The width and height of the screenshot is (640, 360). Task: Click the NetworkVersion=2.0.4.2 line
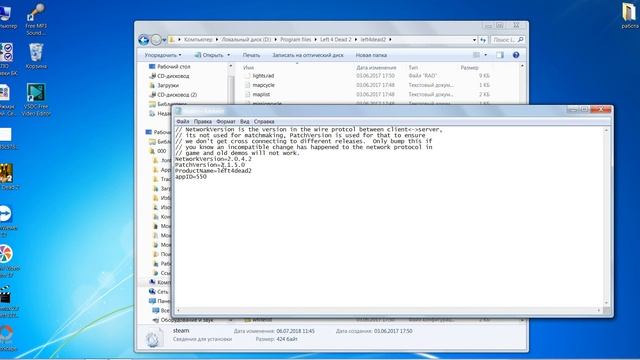(x=213, y=159)
